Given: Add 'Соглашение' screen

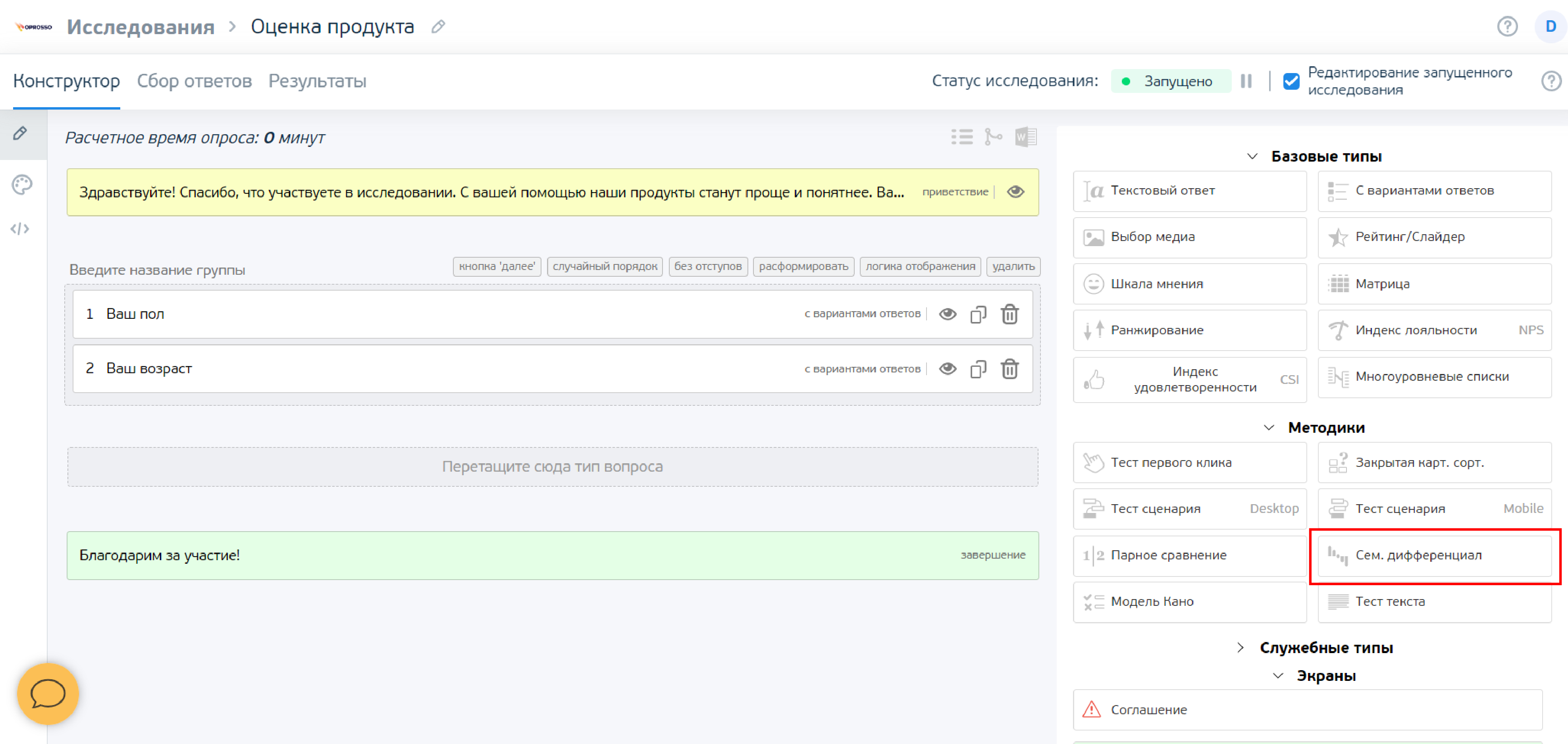Looking at the screenshot, I should 1308,710.
